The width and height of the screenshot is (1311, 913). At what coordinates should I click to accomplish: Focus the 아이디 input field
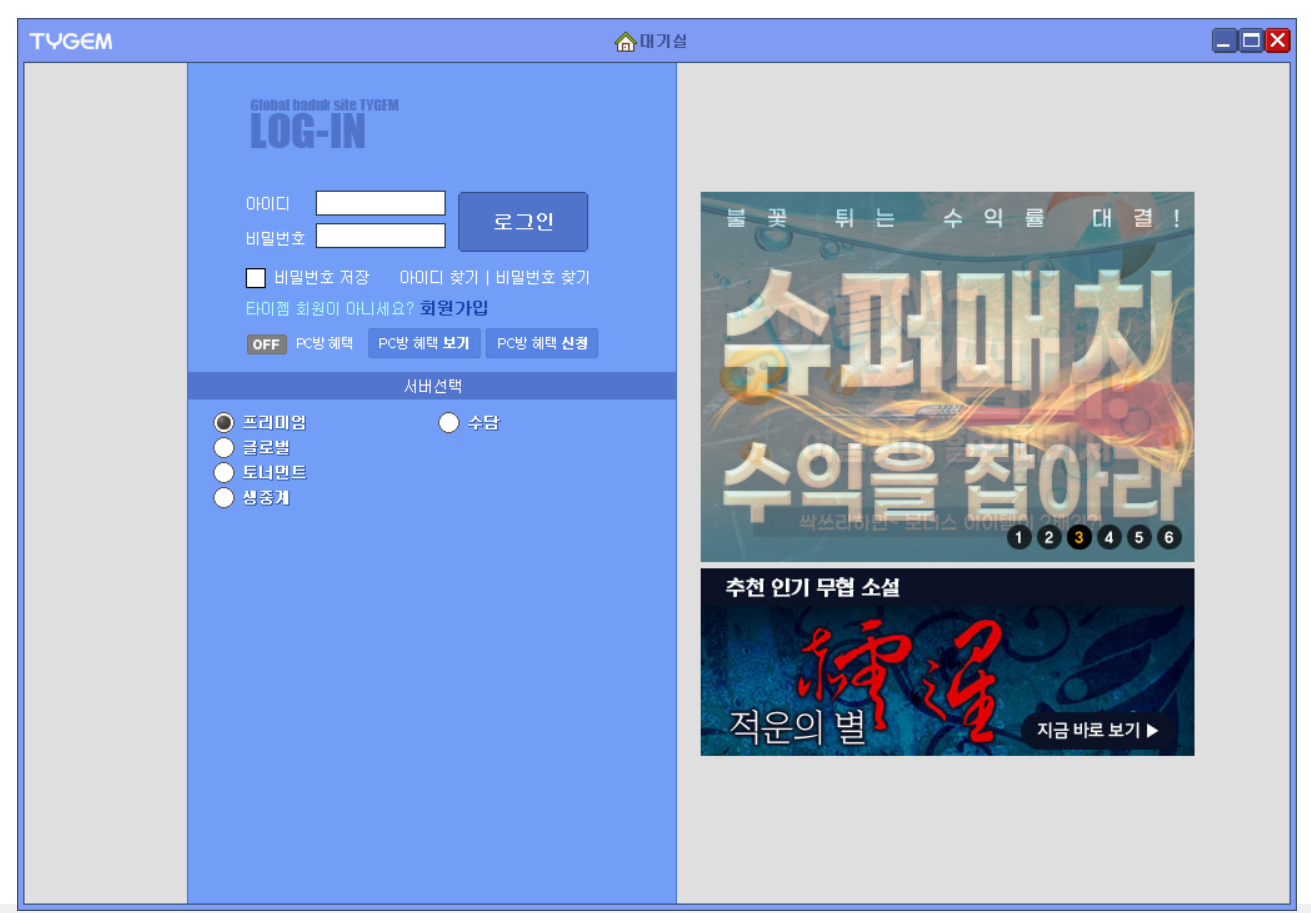(x=381, y=203)
